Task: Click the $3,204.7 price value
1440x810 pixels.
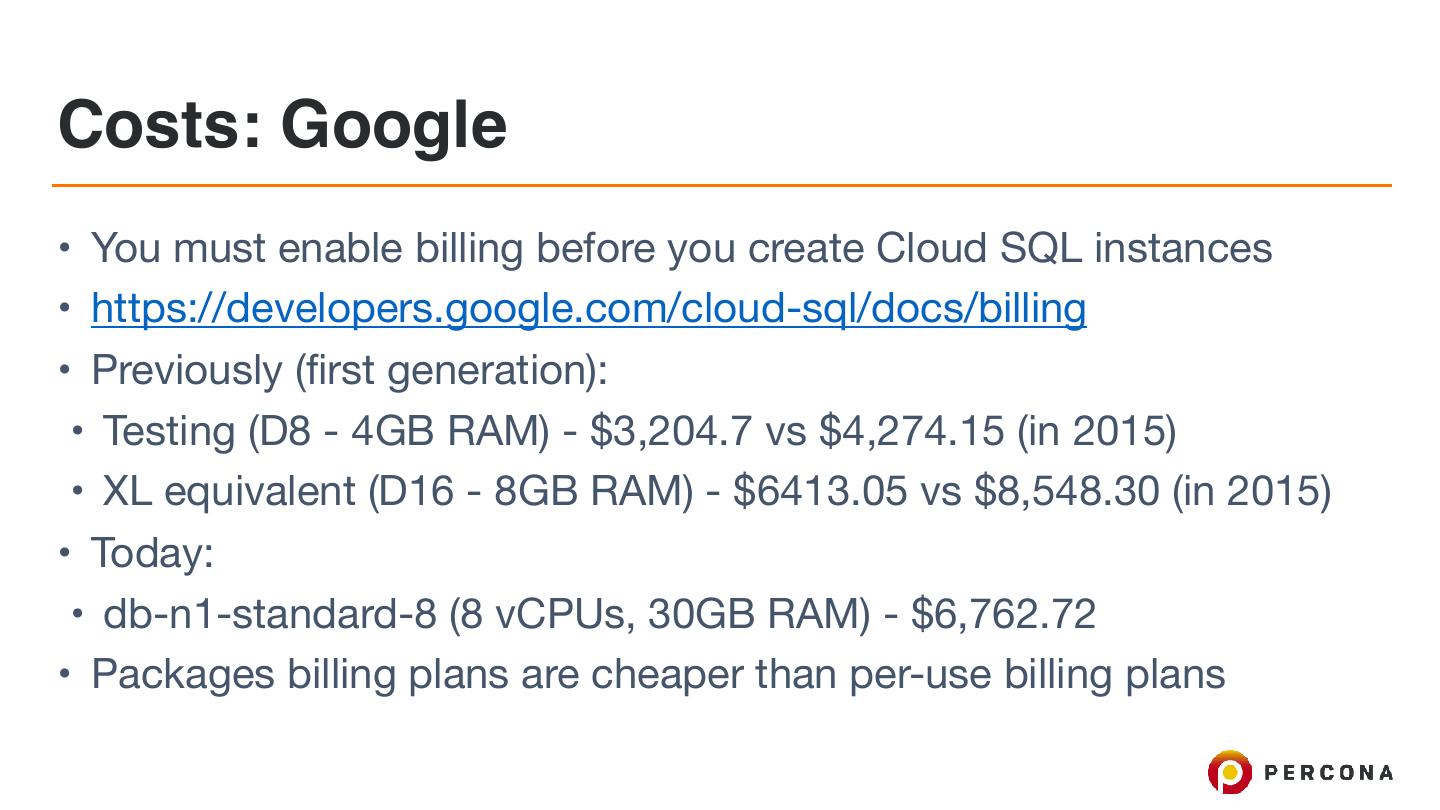Action: click(671, 431)
